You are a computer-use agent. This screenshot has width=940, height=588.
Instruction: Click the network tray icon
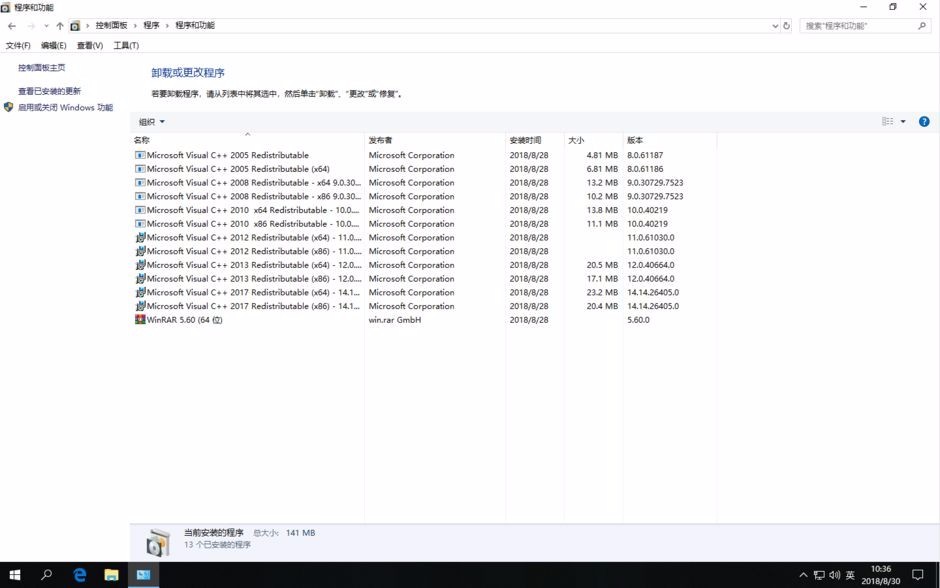[819, 575]
